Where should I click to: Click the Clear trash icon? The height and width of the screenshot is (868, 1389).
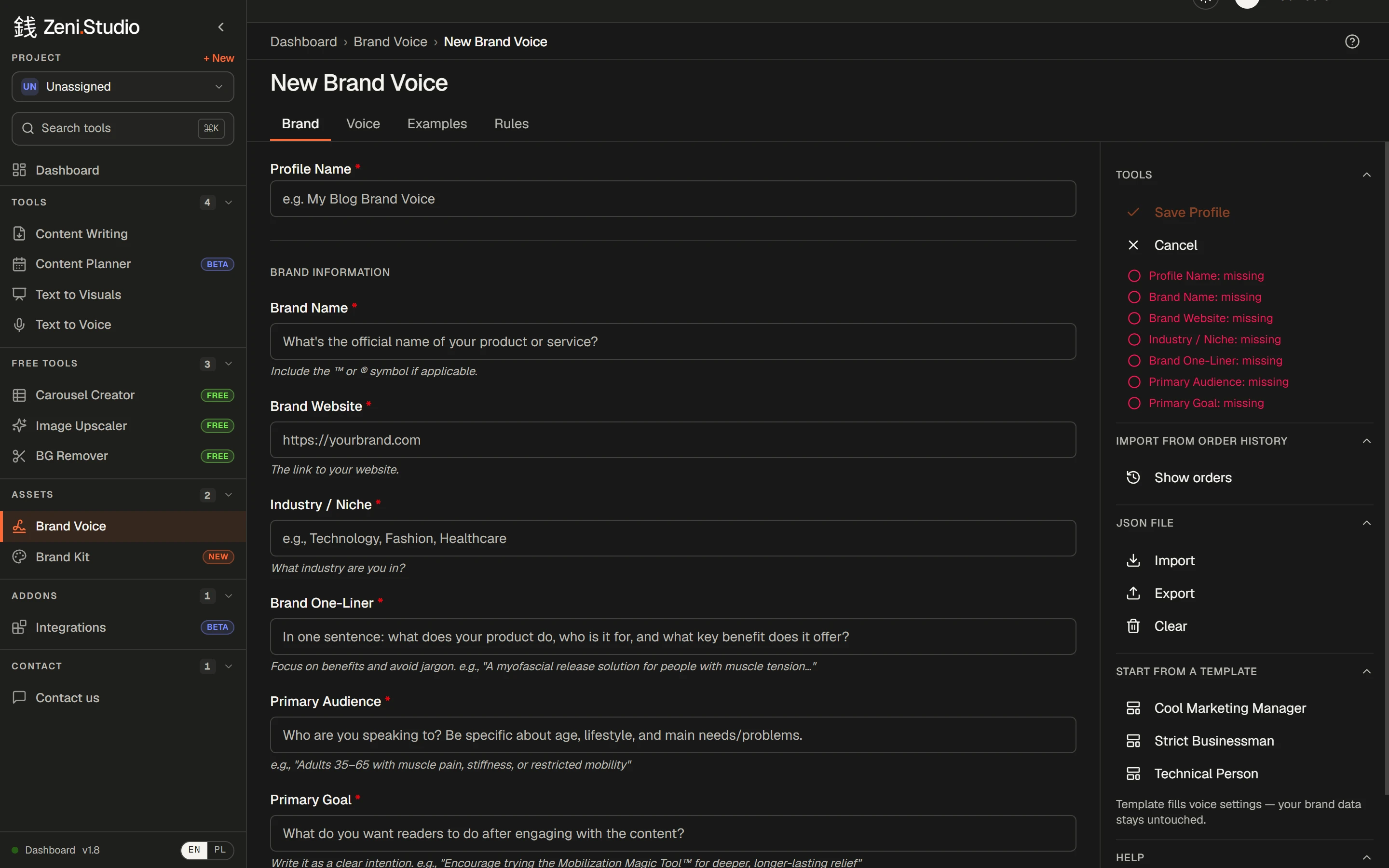1133,626
